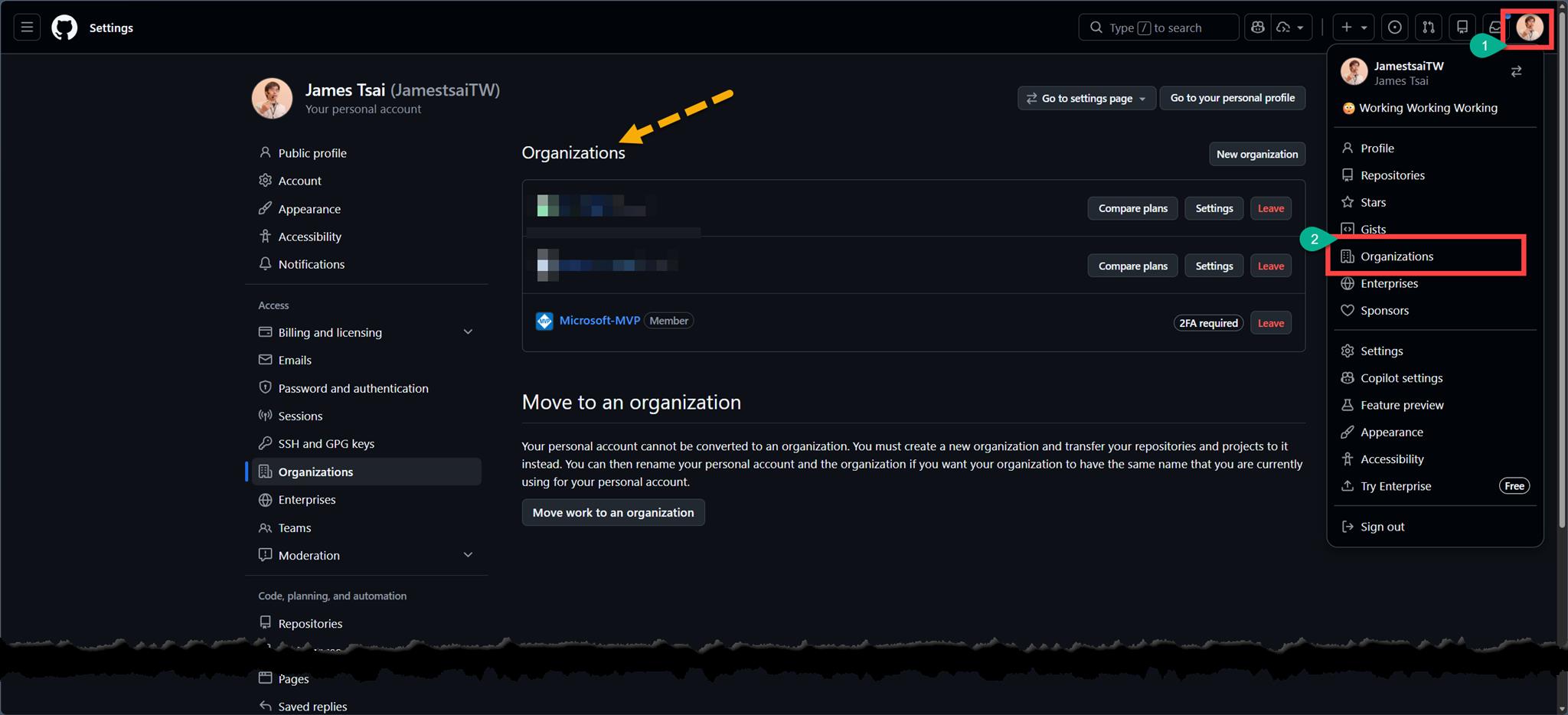Open the create new plus dropdown
Viewport: 1568px width, 715px height.
(1353, 28)
